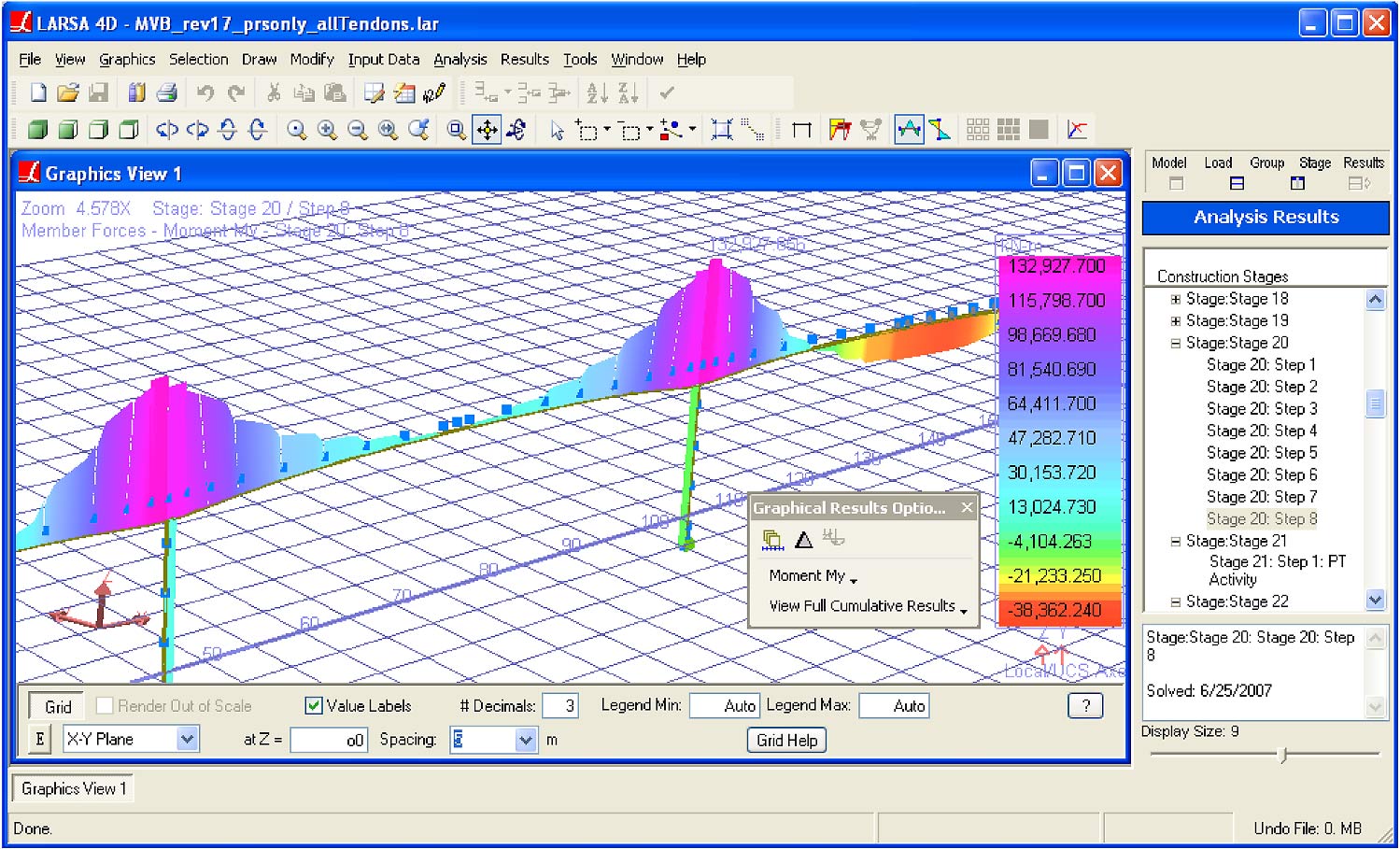Click the red deformed model icon

pos(840,130)
